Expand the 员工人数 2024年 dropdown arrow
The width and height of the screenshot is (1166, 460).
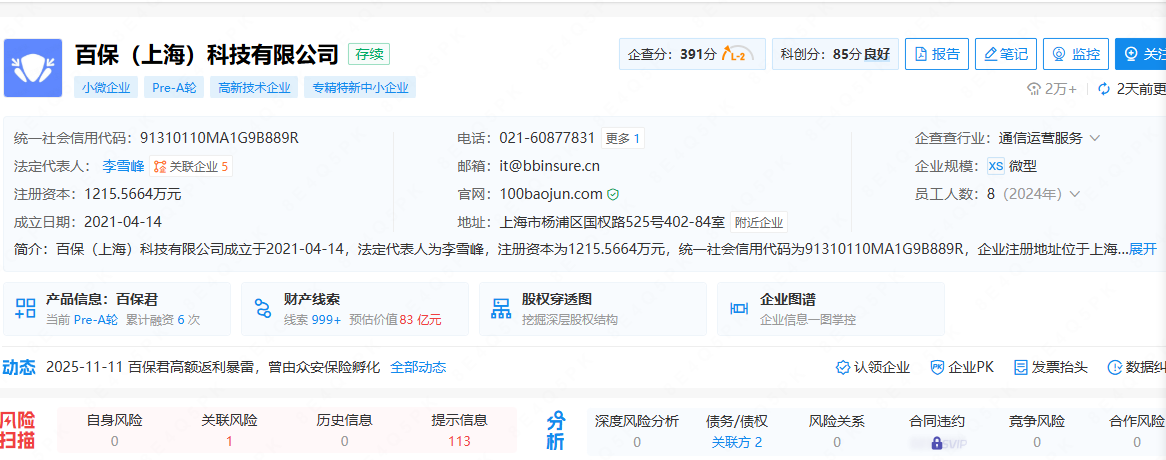click(x=1074, y=195)
